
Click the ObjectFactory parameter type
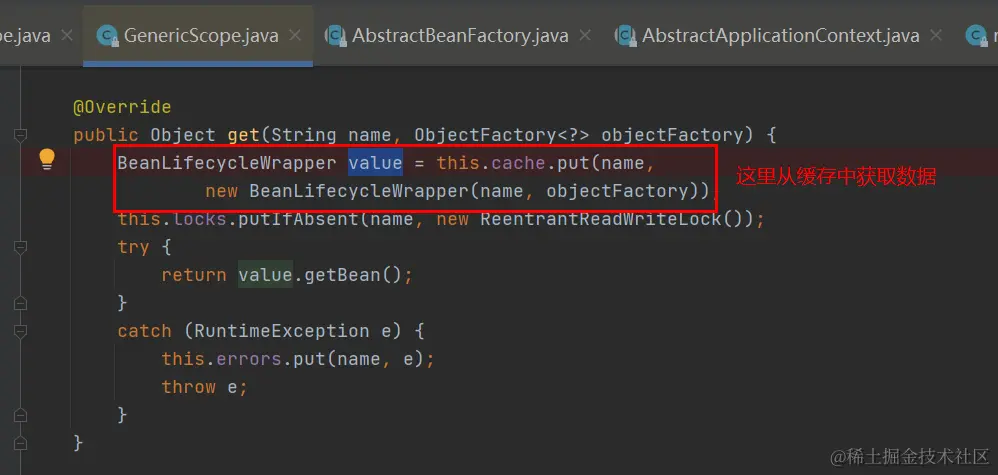point(502,135)
